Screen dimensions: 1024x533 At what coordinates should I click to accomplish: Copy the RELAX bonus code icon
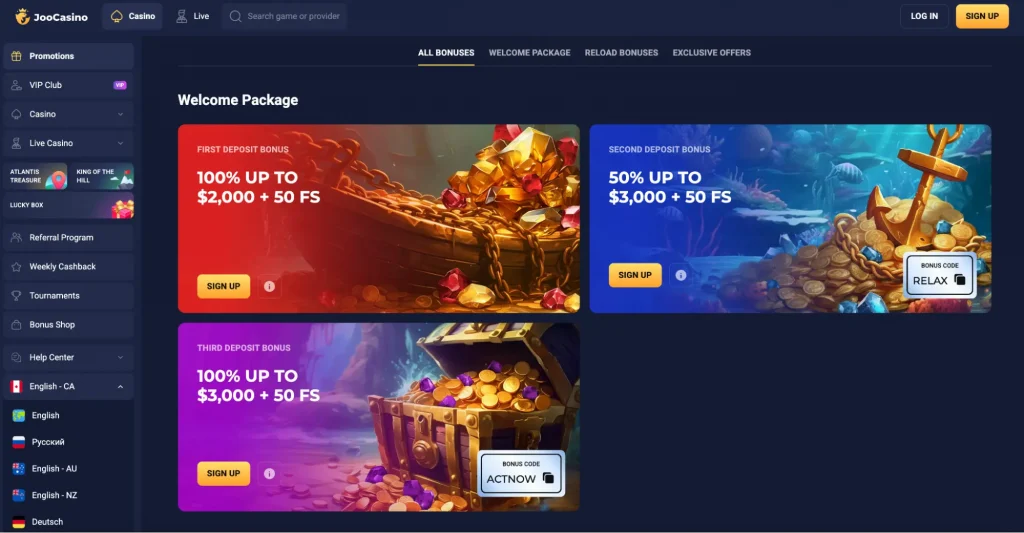959,280
